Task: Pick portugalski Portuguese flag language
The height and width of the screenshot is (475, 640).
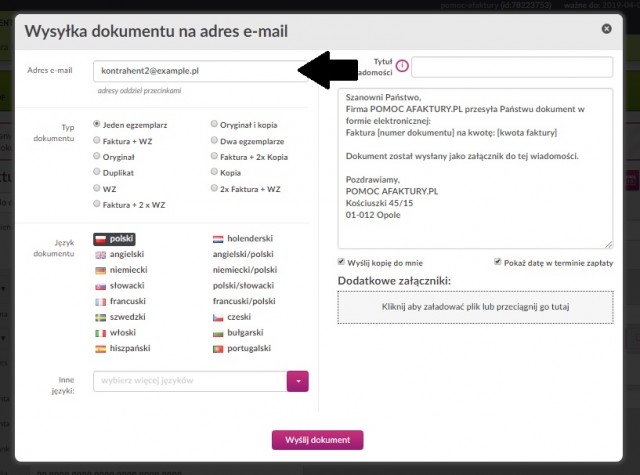Action: [x=242, y=348]
